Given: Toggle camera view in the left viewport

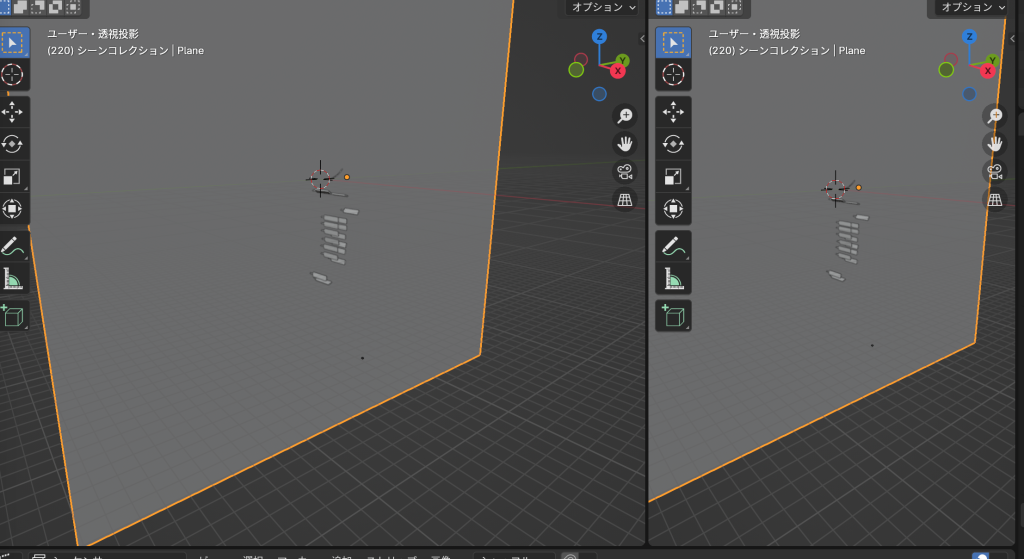Looking at the screenshot, I should 625,171.
